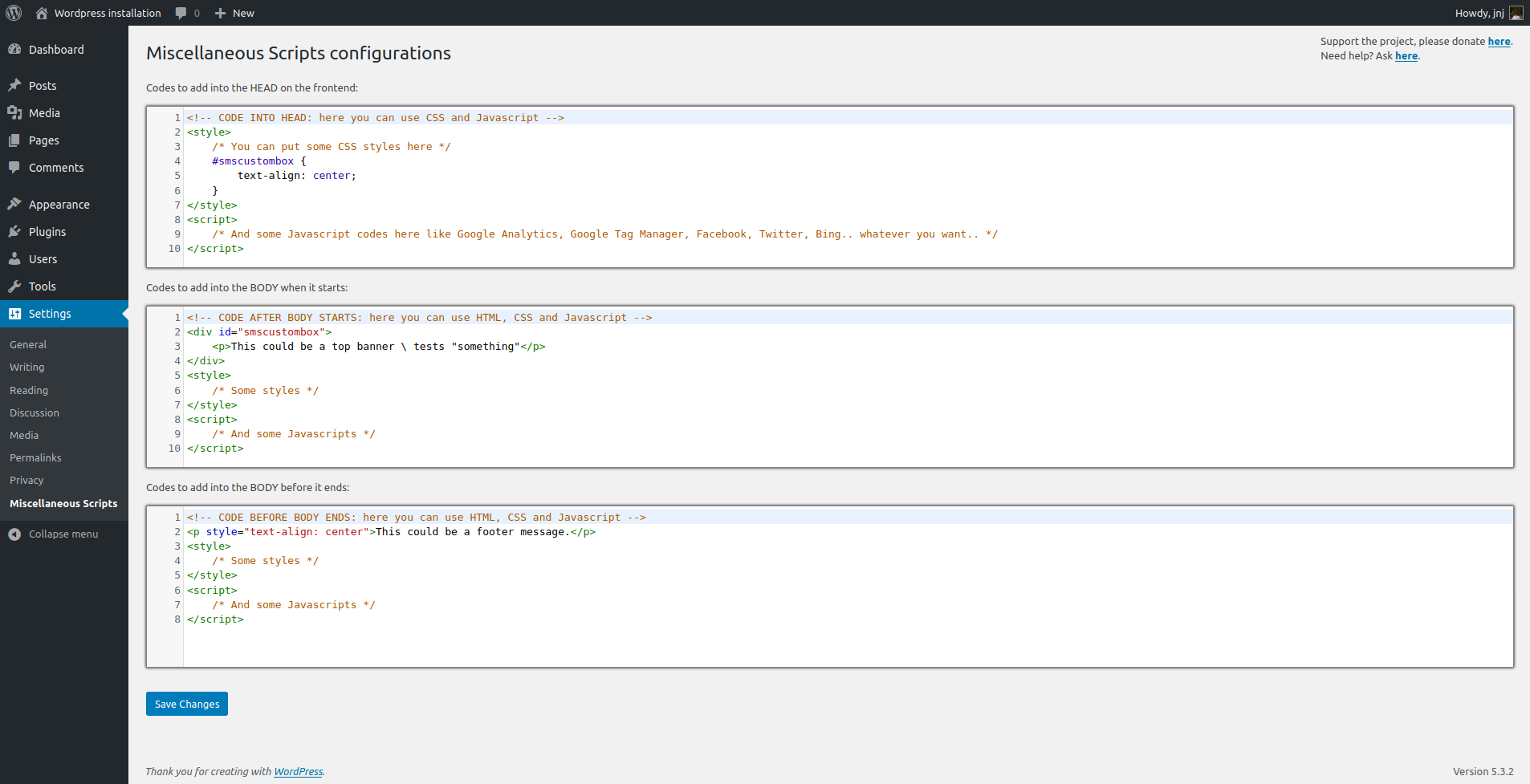This screenshot has height=784, width=1530.
Task: Open Media settings under Settings submenu
Action: 24,435
